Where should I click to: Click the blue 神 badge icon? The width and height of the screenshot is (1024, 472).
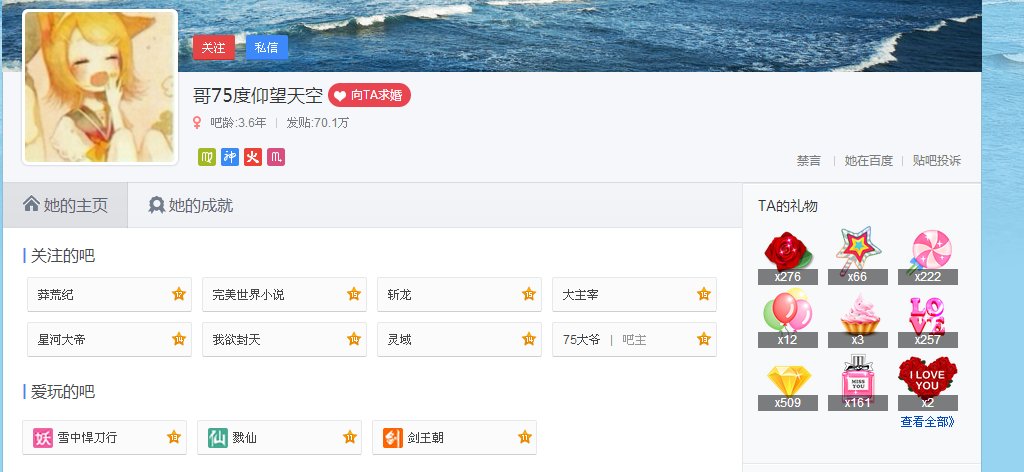[x=230, y=157]
